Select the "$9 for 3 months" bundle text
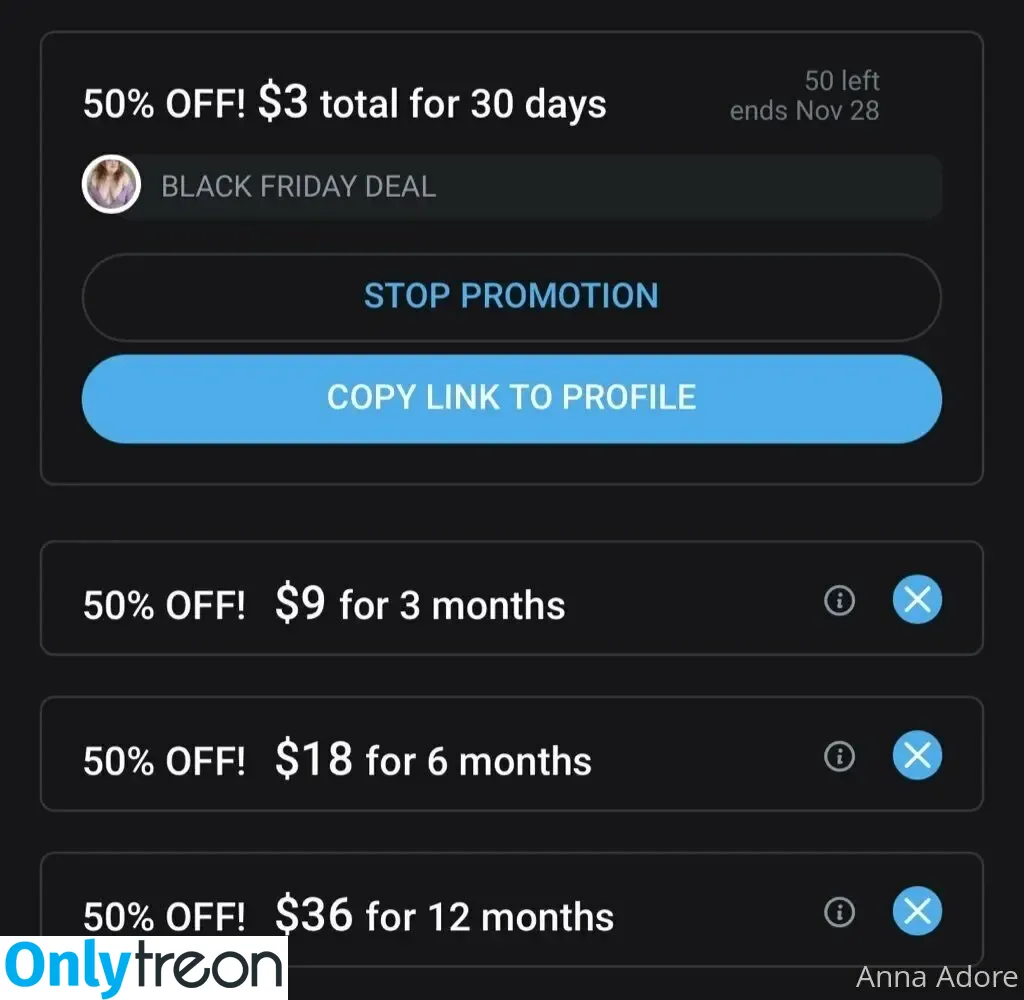The height and width of the screenshot is (1000, 1024). pos(420,604)
